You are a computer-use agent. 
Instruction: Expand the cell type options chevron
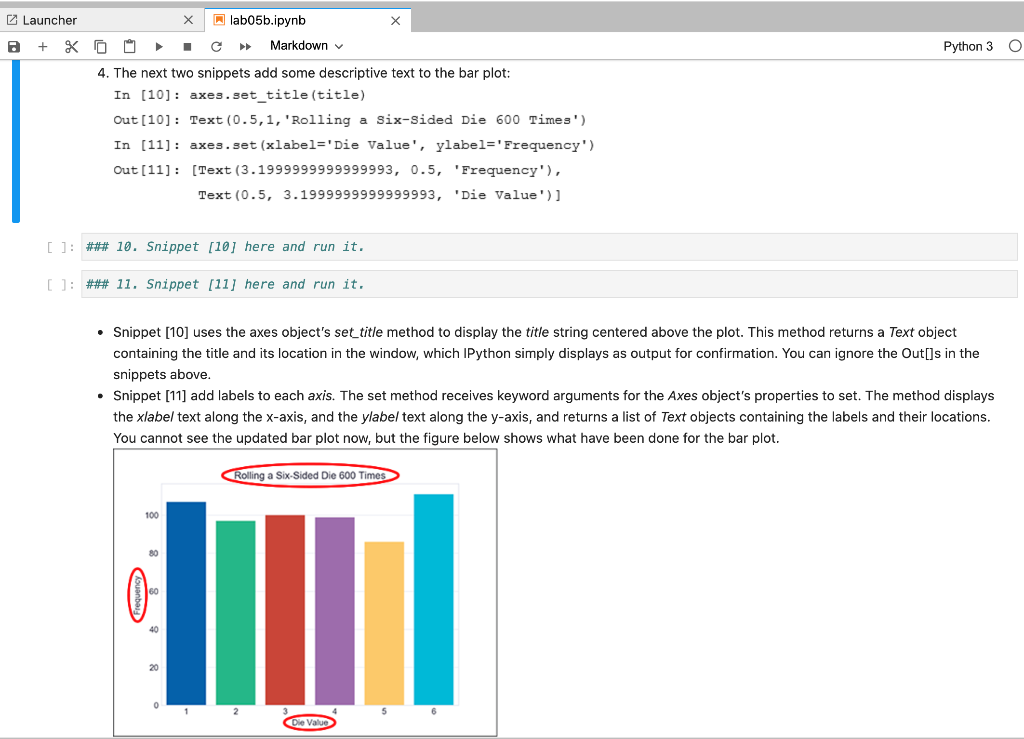click(337, 46)
